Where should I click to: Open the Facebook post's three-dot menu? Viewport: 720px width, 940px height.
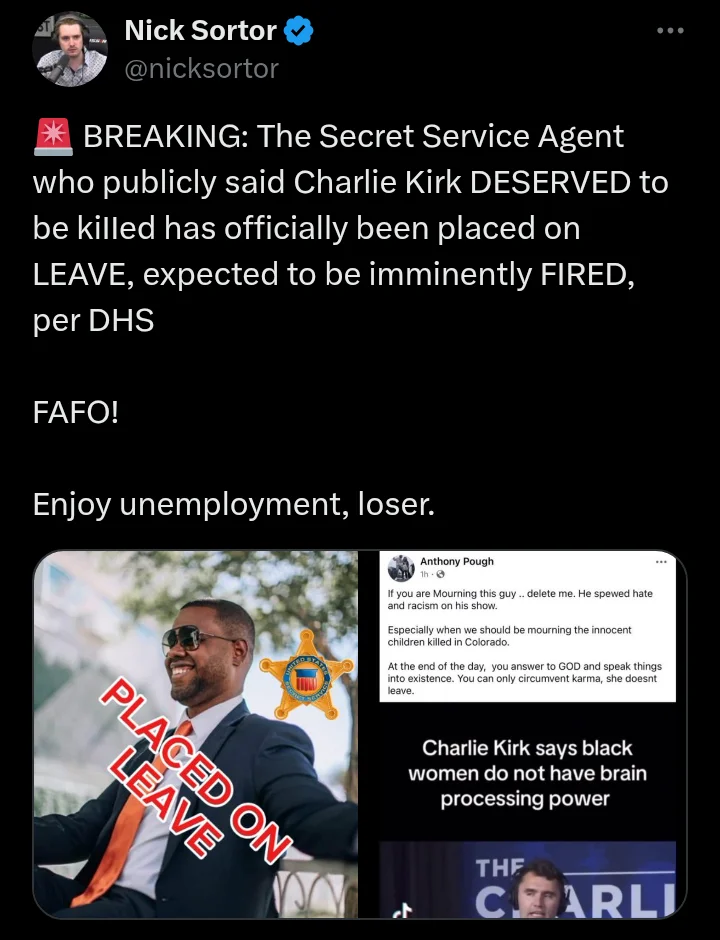click(x=661, y=562)
